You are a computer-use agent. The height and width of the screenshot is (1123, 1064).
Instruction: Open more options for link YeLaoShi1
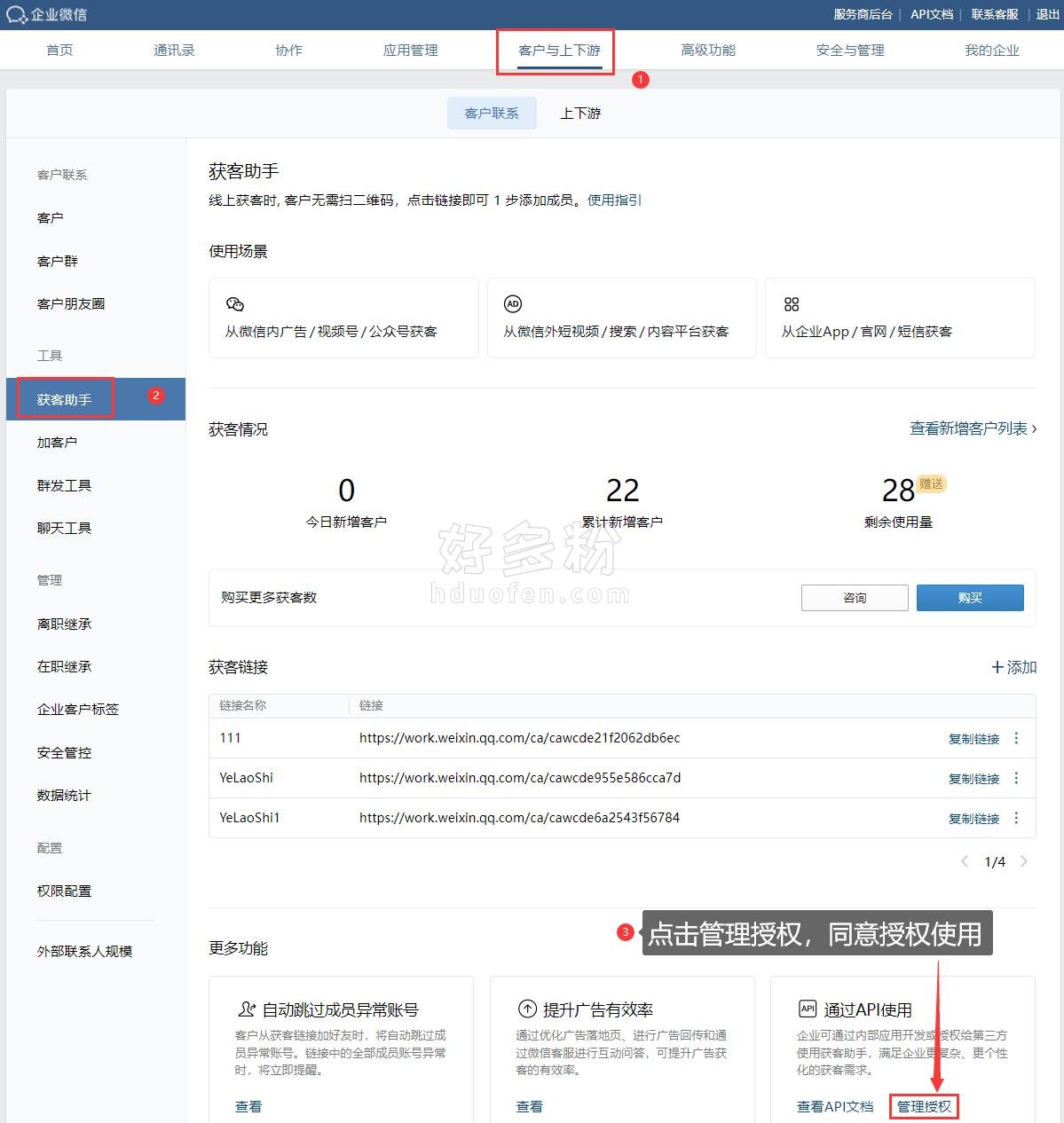coord(1016,818)
